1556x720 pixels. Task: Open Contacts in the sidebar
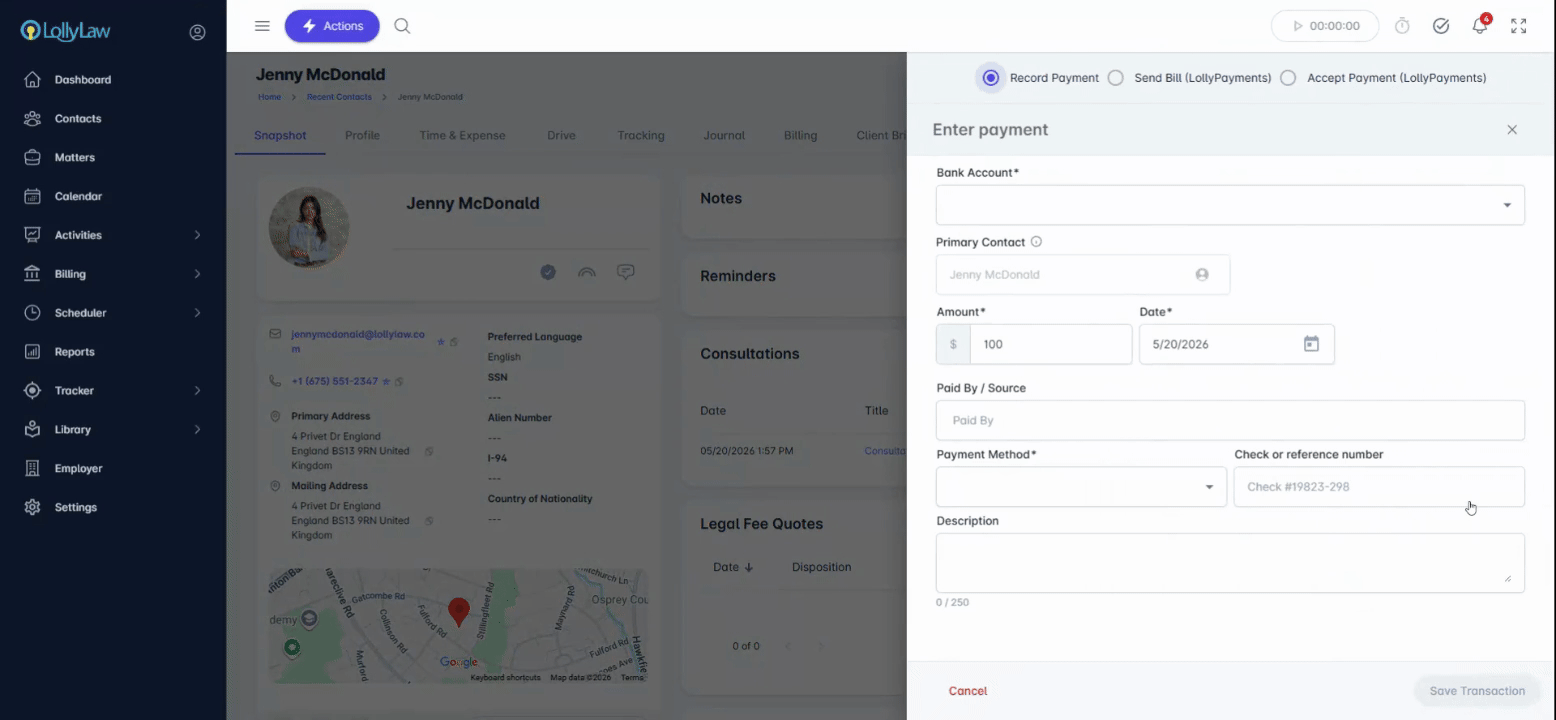pos(77,118)
